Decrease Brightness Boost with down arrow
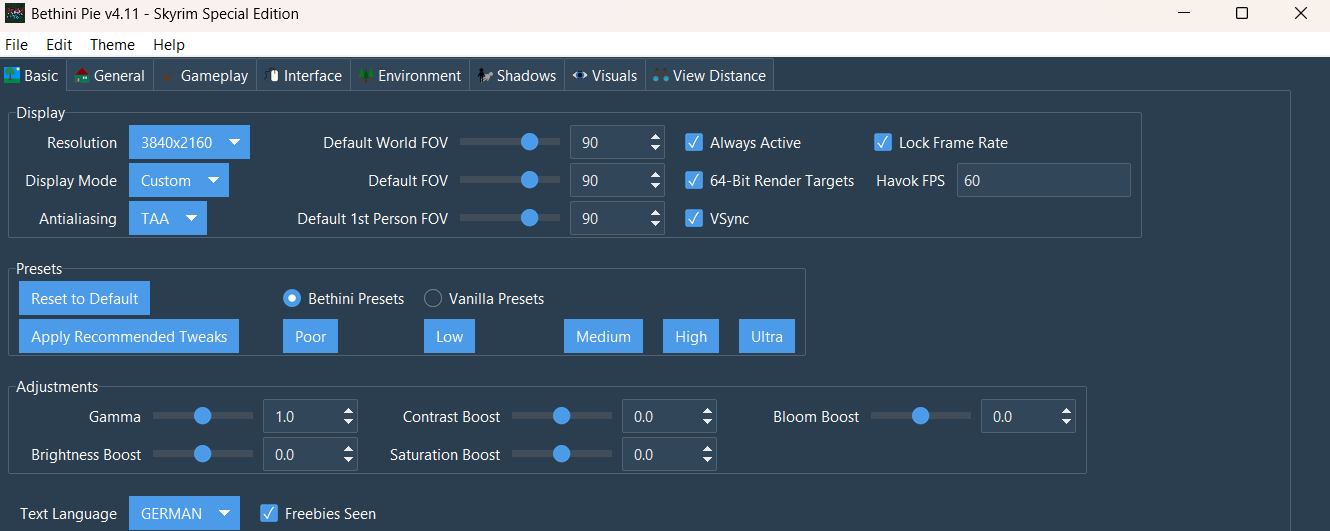 click(x=349, y=461)
